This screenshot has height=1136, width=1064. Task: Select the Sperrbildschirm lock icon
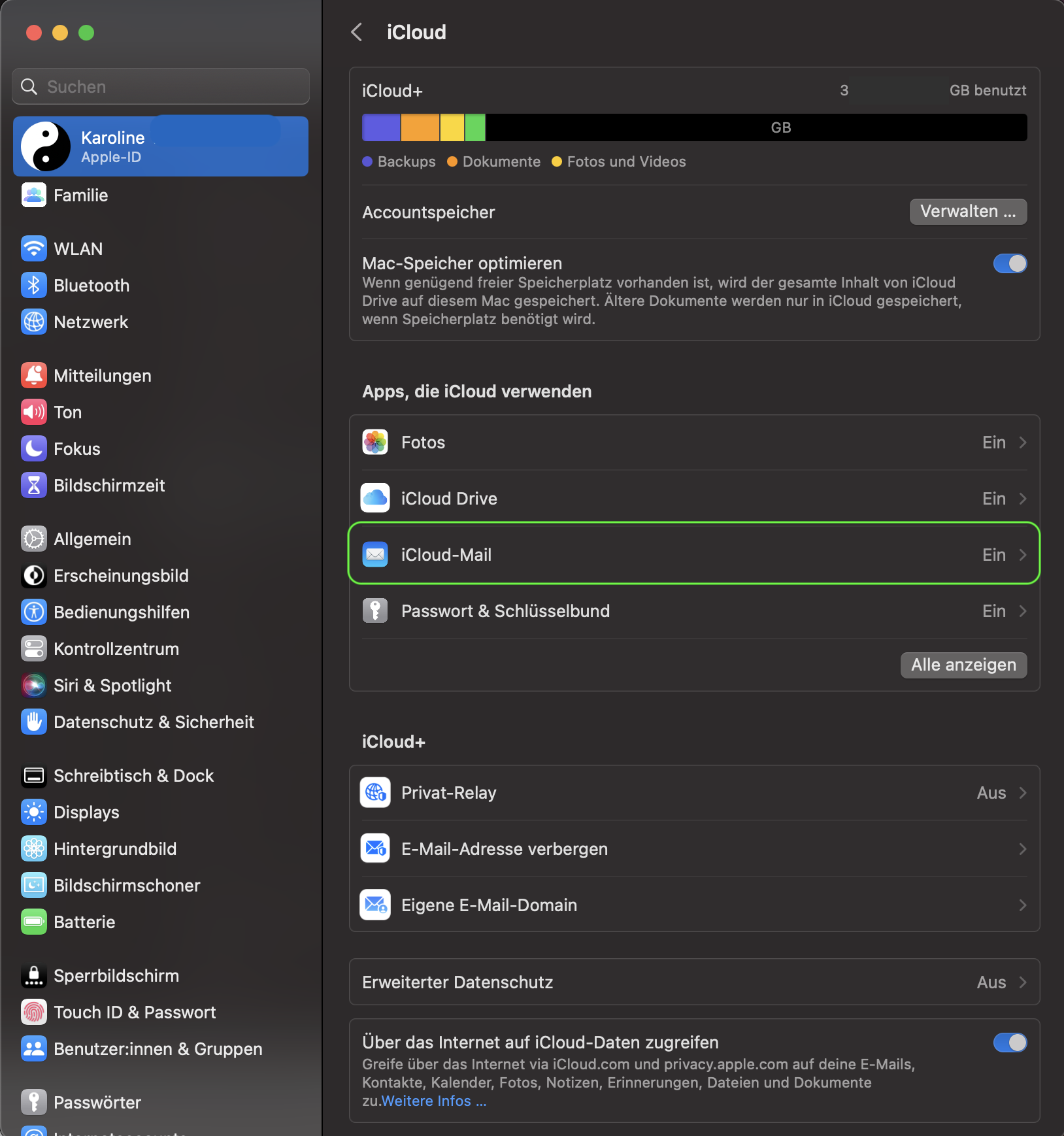click(34, 975)
